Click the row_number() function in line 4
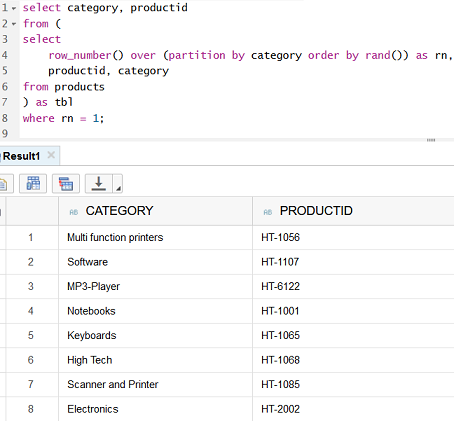 (x=86, y=55)
